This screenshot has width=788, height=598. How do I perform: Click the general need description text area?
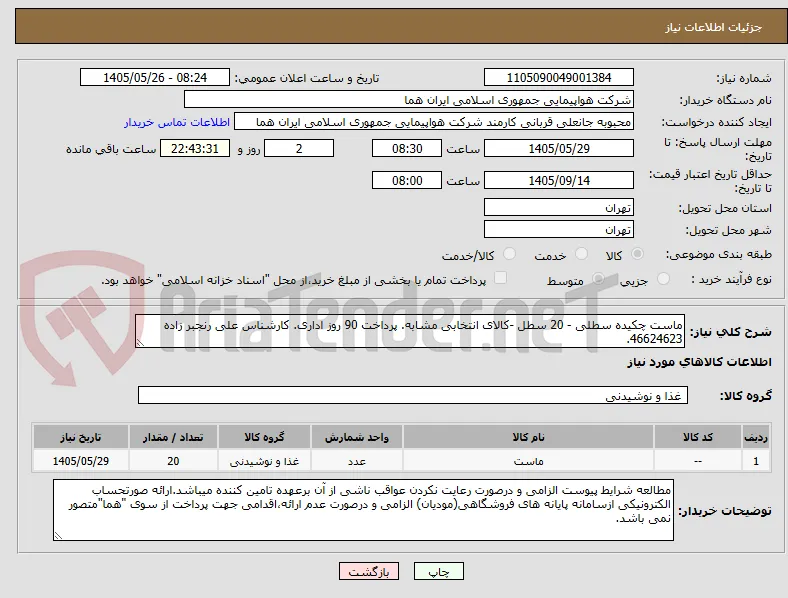click(x=410, y=331)
